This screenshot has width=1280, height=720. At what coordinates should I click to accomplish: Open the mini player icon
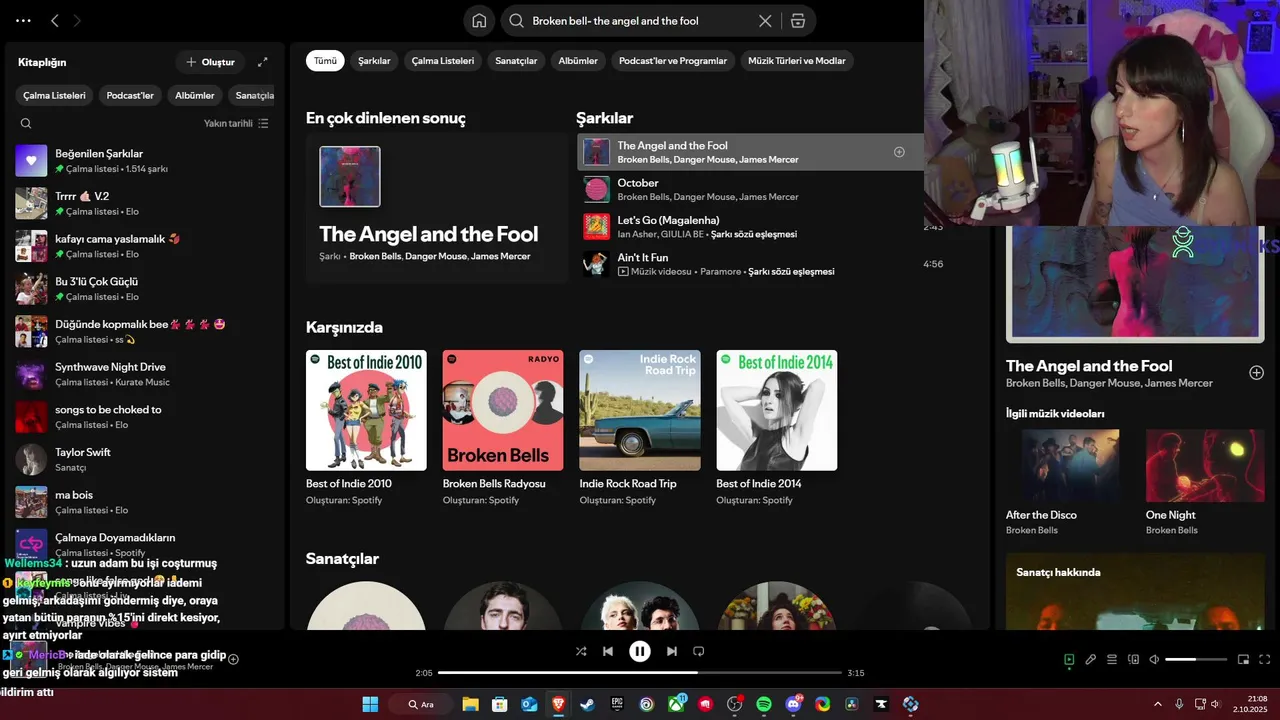click(1243, 659)
